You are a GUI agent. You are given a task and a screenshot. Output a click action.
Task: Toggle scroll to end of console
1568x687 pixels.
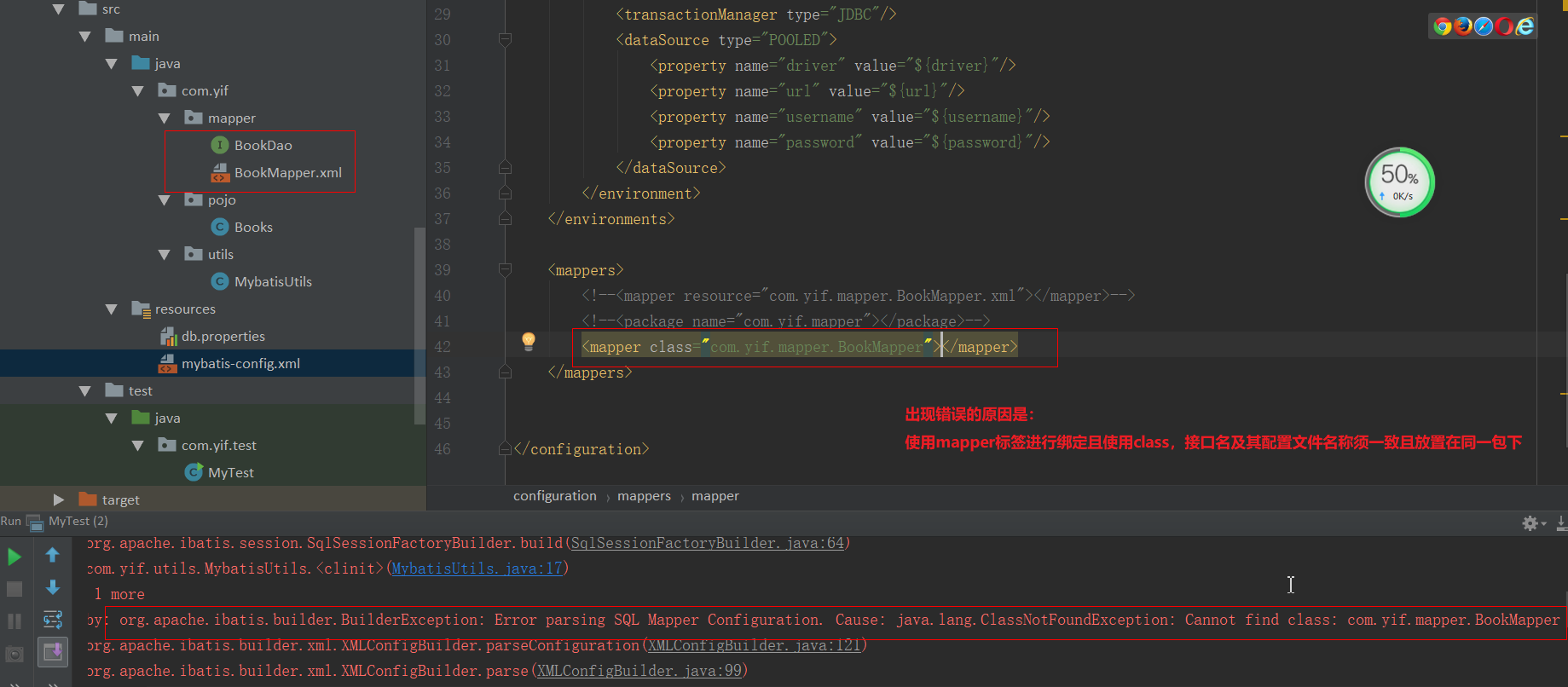tap(53, 653)
